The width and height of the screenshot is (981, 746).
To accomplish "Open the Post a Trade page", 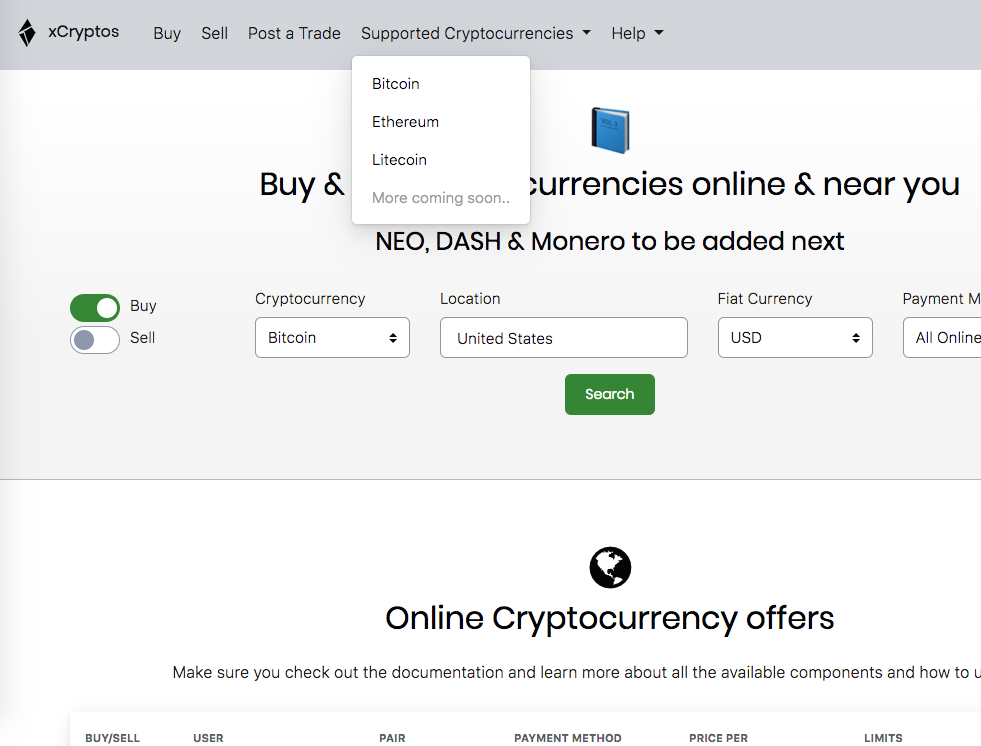I will [294, 33].
